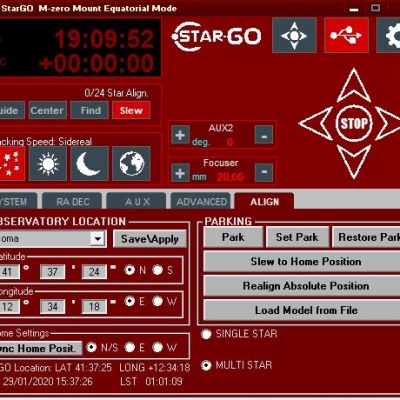400x400 pixels.
Task: Click the Focuser value 20.00
Action: tap(230, 177)
